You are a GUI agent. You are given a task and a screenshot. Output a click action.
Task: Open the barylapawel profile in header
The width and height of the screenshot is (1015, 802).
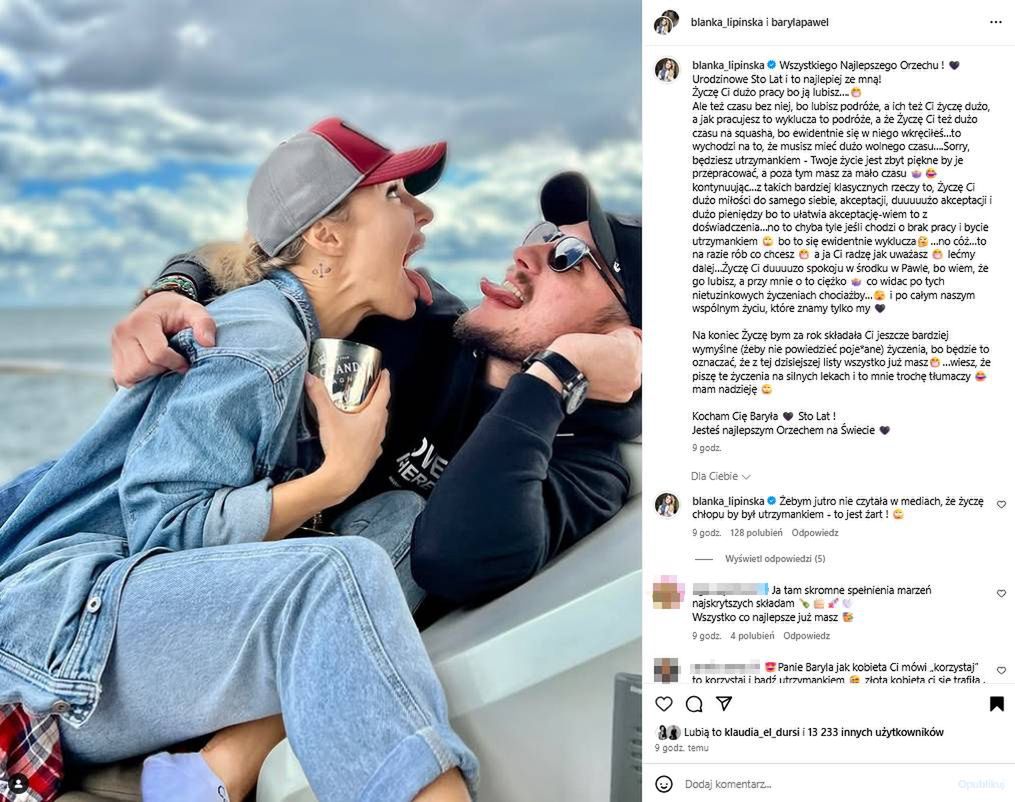point(801,22)
